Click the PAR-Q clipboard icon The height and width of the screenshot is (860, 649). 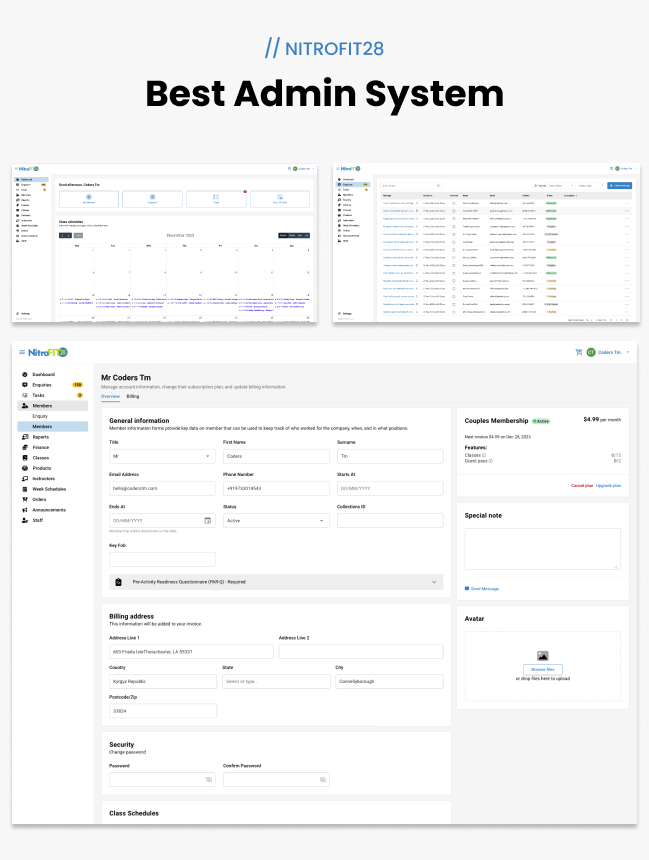118,582
